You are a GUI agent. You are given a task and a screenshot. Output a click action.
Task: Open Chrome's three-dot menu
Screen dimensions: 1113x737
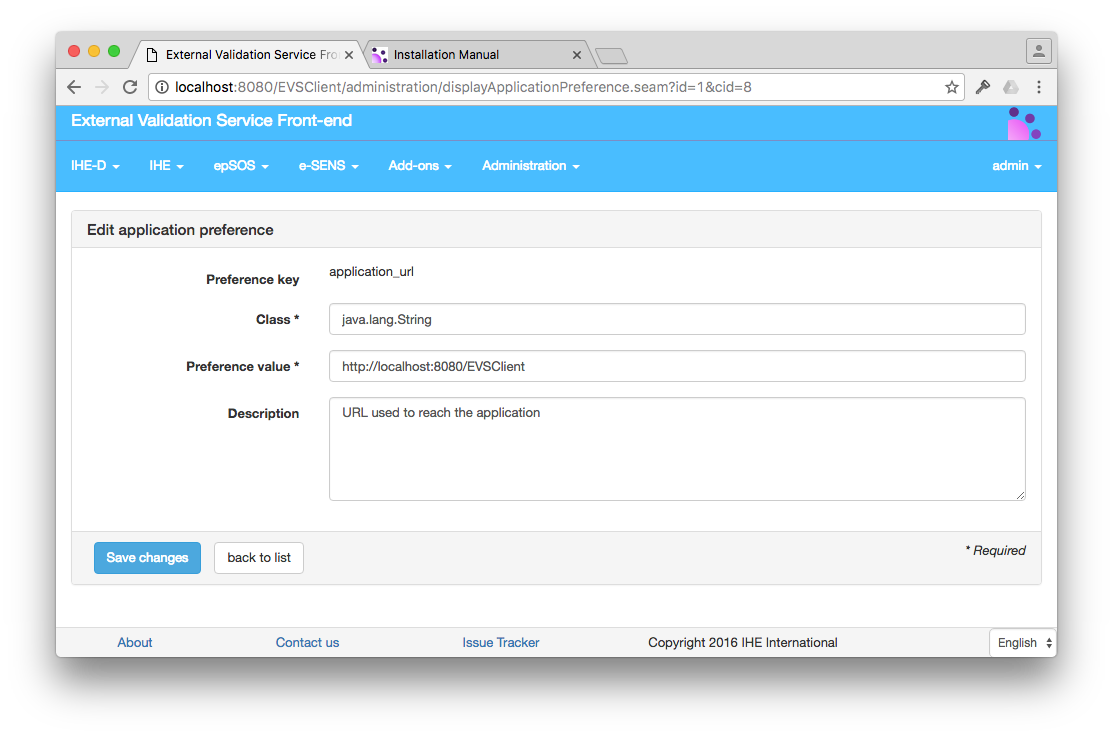(x=1039, y=87)
